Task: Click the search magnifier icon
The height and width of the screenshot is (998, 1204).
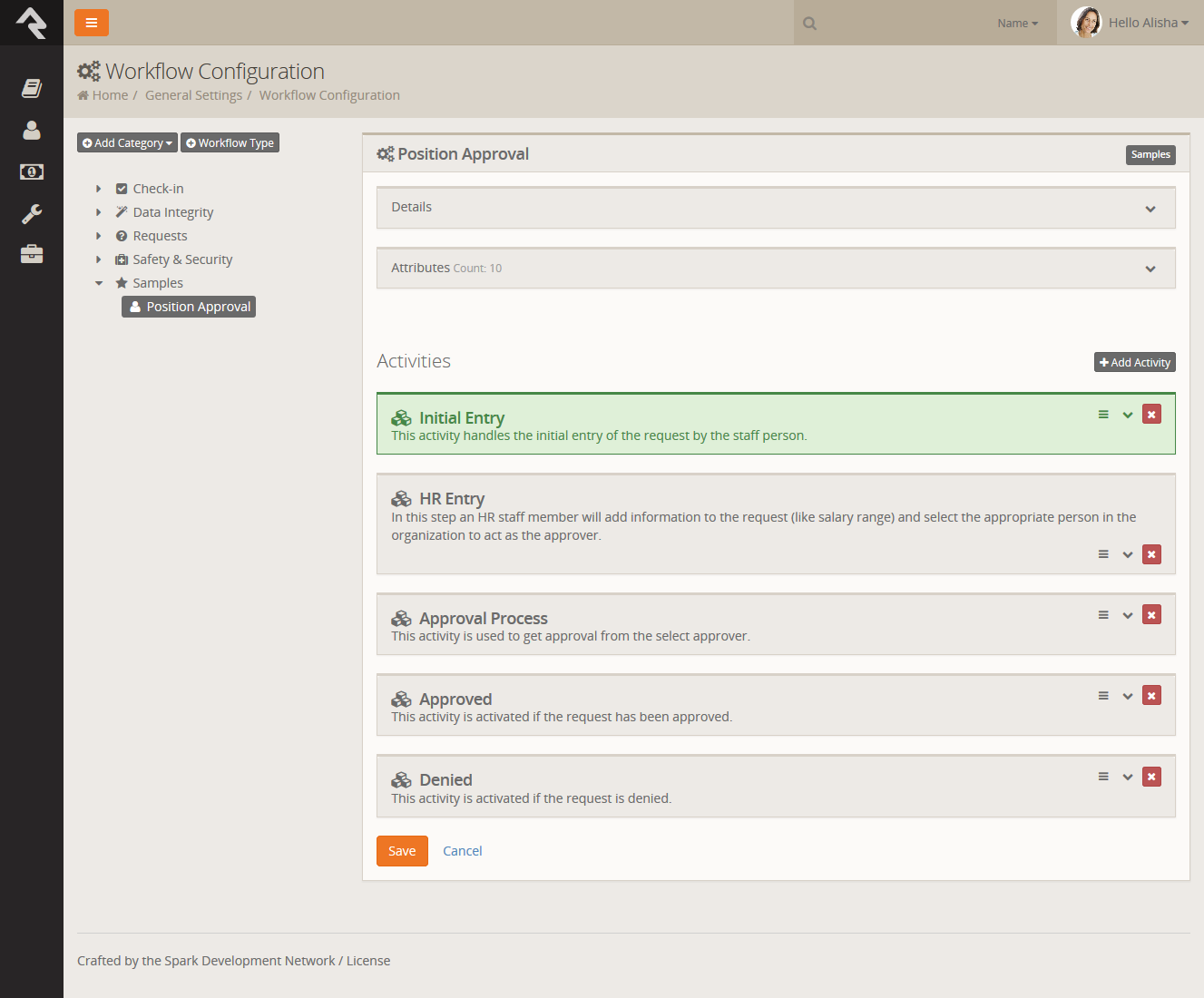Action: click(x=810, y=24)
